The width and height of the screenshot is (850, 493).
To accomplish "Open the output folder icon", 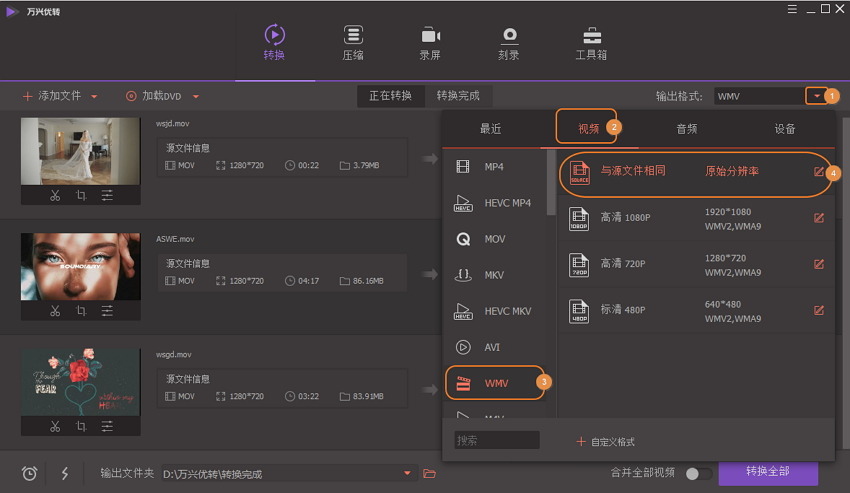I will 429,473.
